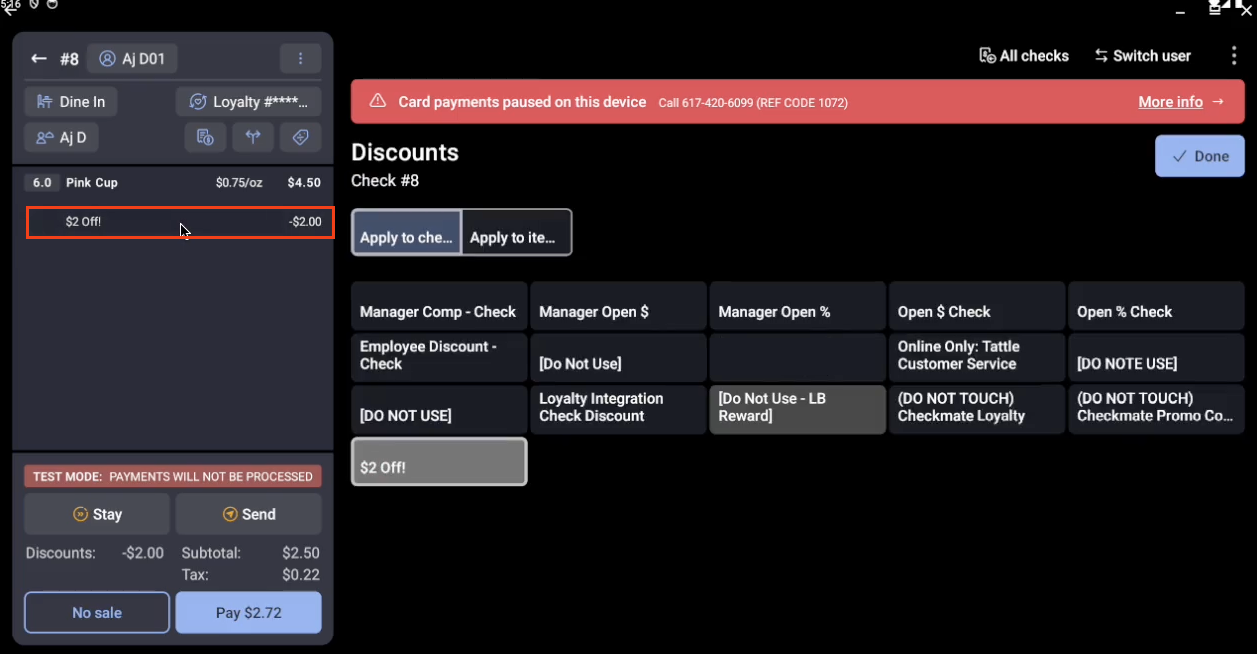Select Online Only: Tattle Customer Service

click(976, 358)
